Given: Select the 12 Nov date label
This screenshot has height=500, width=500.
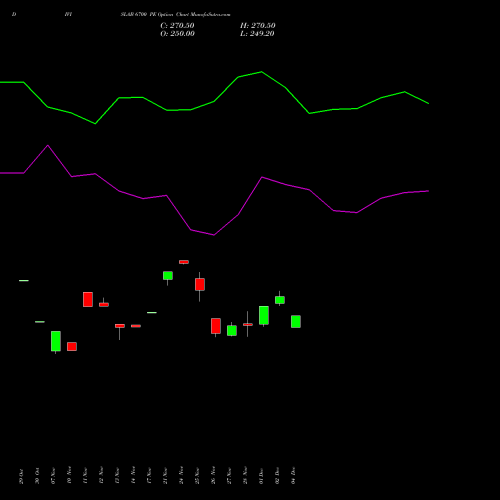Looking at the screenshot, I should point(101,475).
